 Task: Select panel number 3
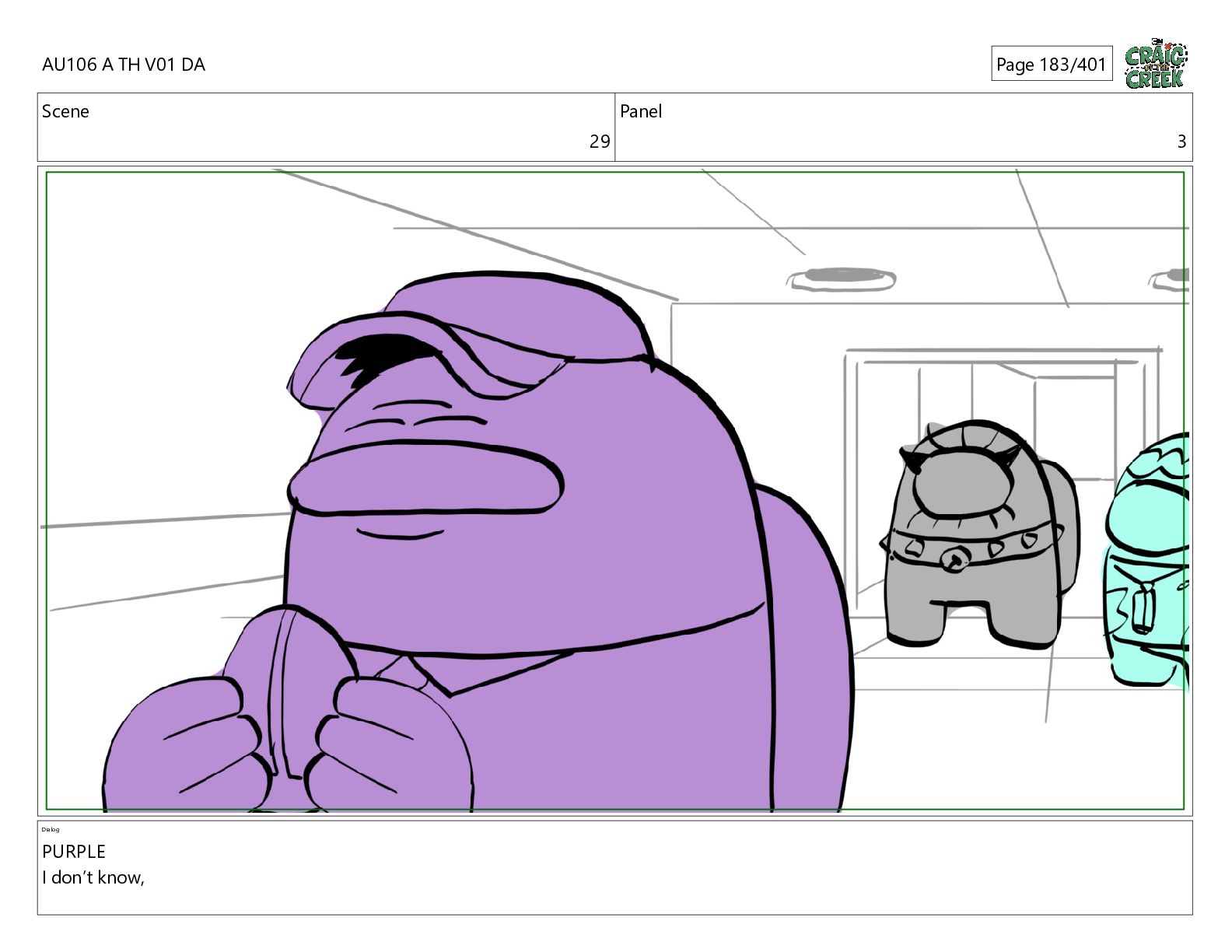coord(1181,142)
